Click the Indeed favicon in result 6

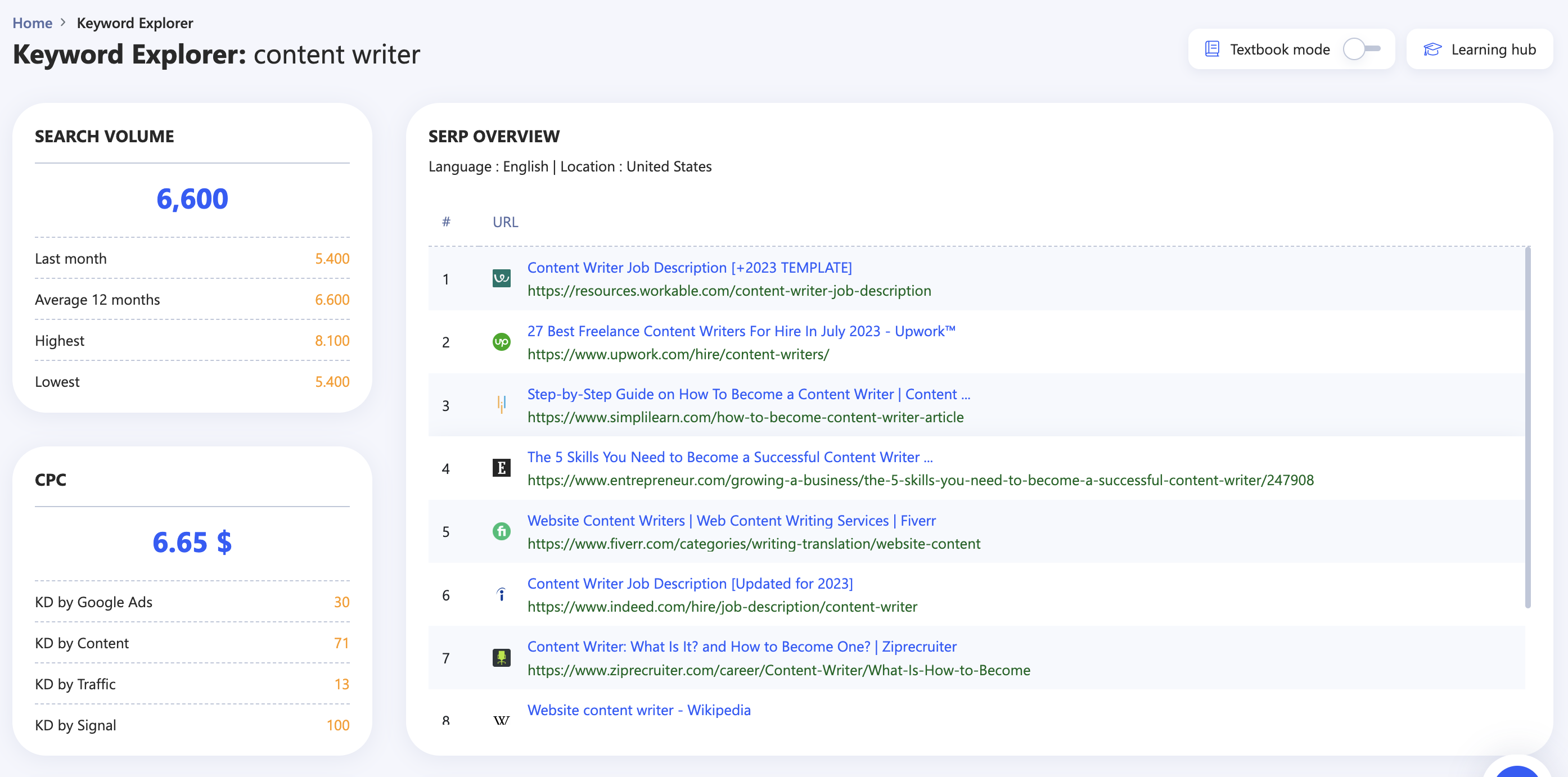click(x=501, y=594)
